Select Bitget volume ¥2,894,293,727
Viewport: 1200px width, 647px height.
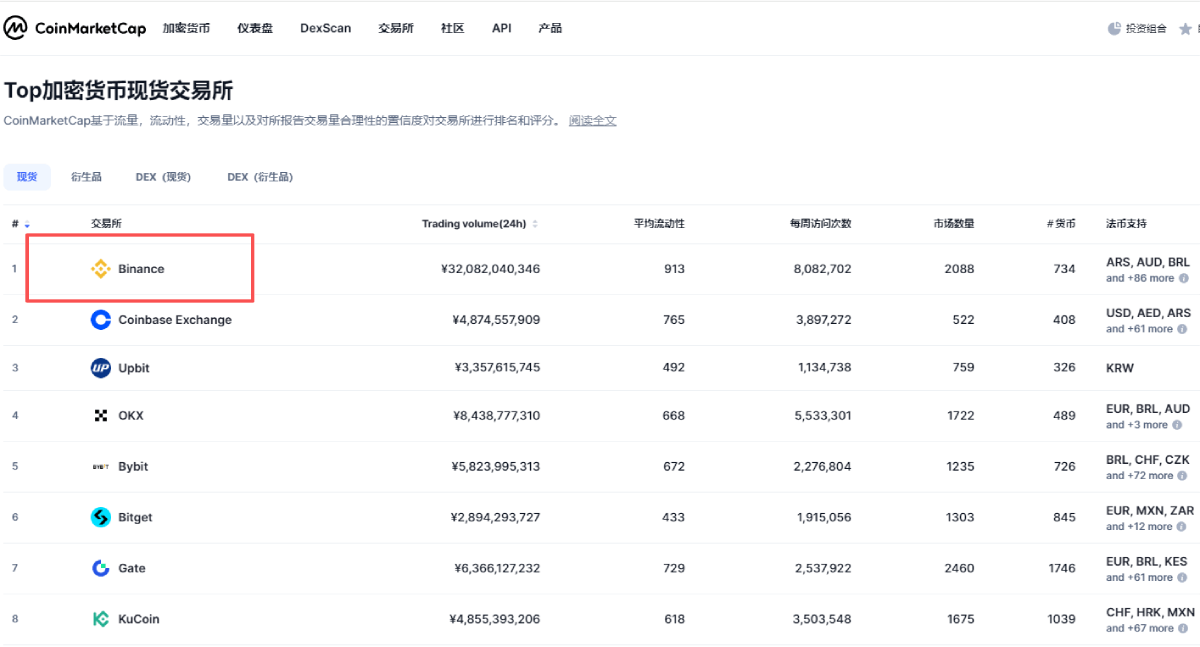(x=496, y=517)
